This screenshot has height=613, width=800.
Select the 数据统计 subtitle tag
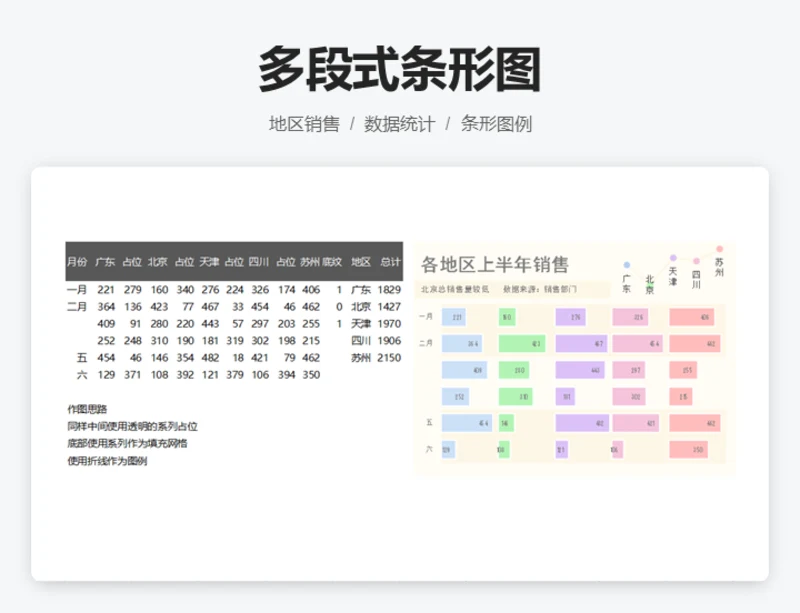pyautogui.click(x=399, y=124)
